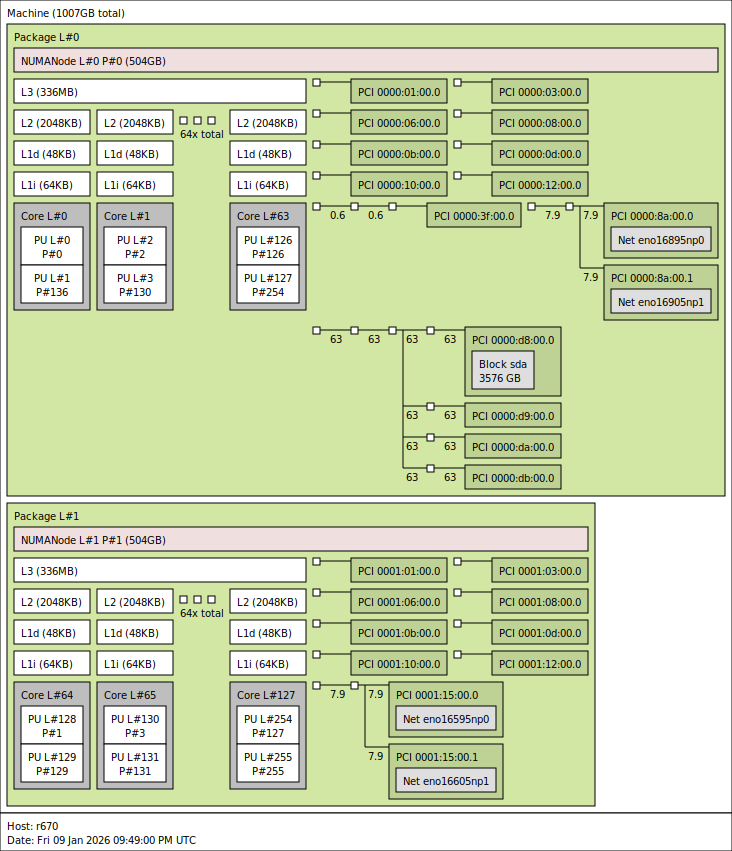This screenshot has width=732, height=851.
Task: Click Core L#127 box
Action: [x=268, y=735]
